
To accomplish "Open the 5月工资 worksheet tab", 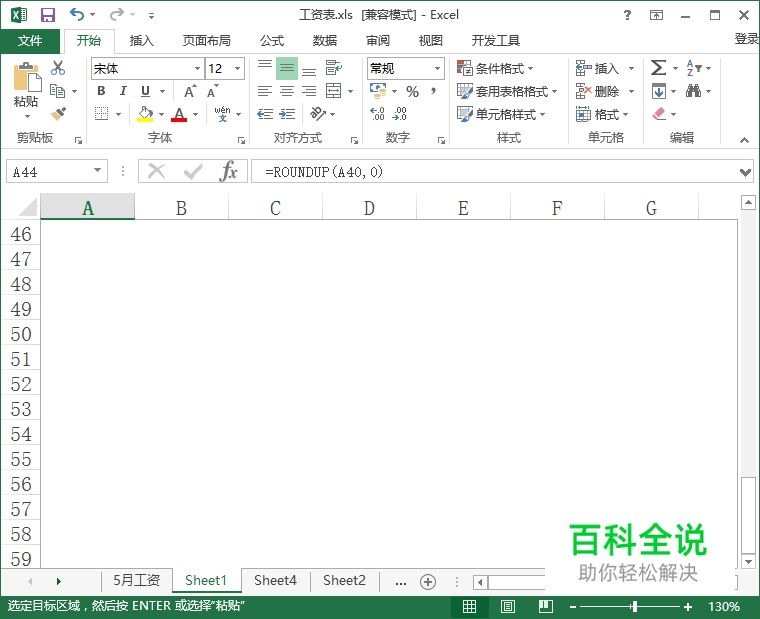I will click(137, 580).
